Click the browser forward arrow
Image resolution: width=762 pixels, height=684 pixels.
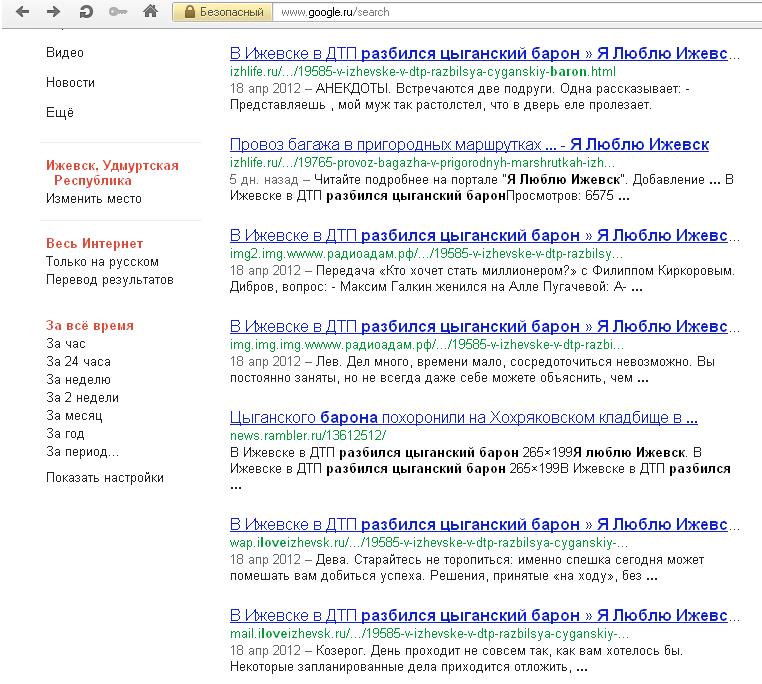point(53,12)
